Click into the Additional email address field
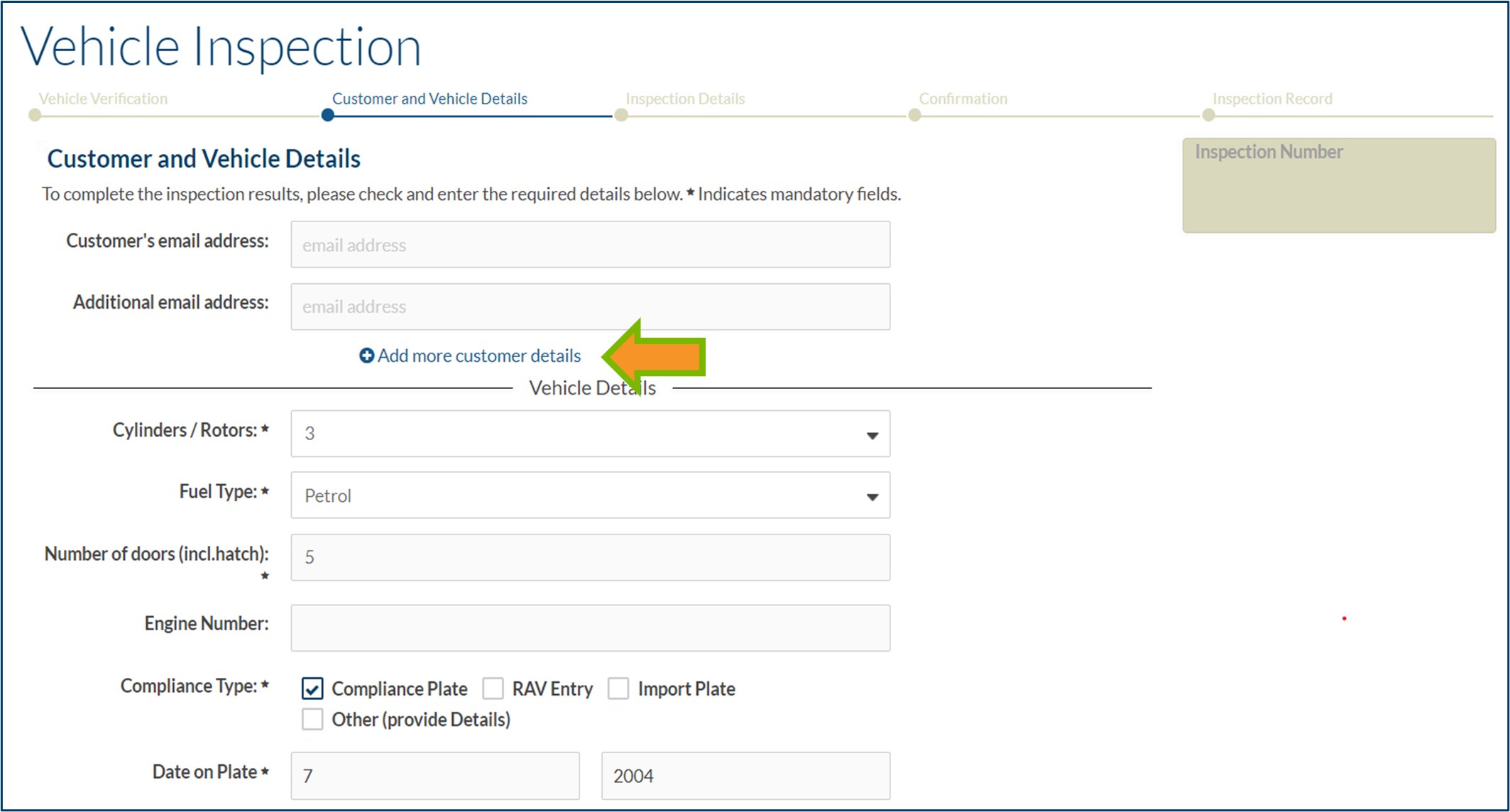 pos(590,307)
